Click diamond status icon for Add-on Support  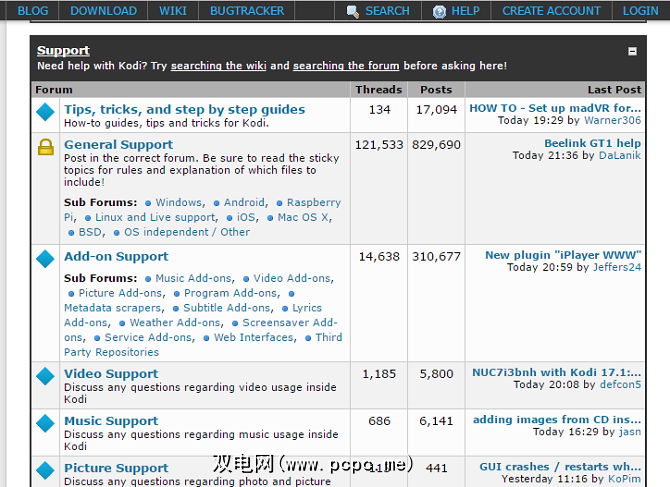pyautogui.click(x=45, y=258)
